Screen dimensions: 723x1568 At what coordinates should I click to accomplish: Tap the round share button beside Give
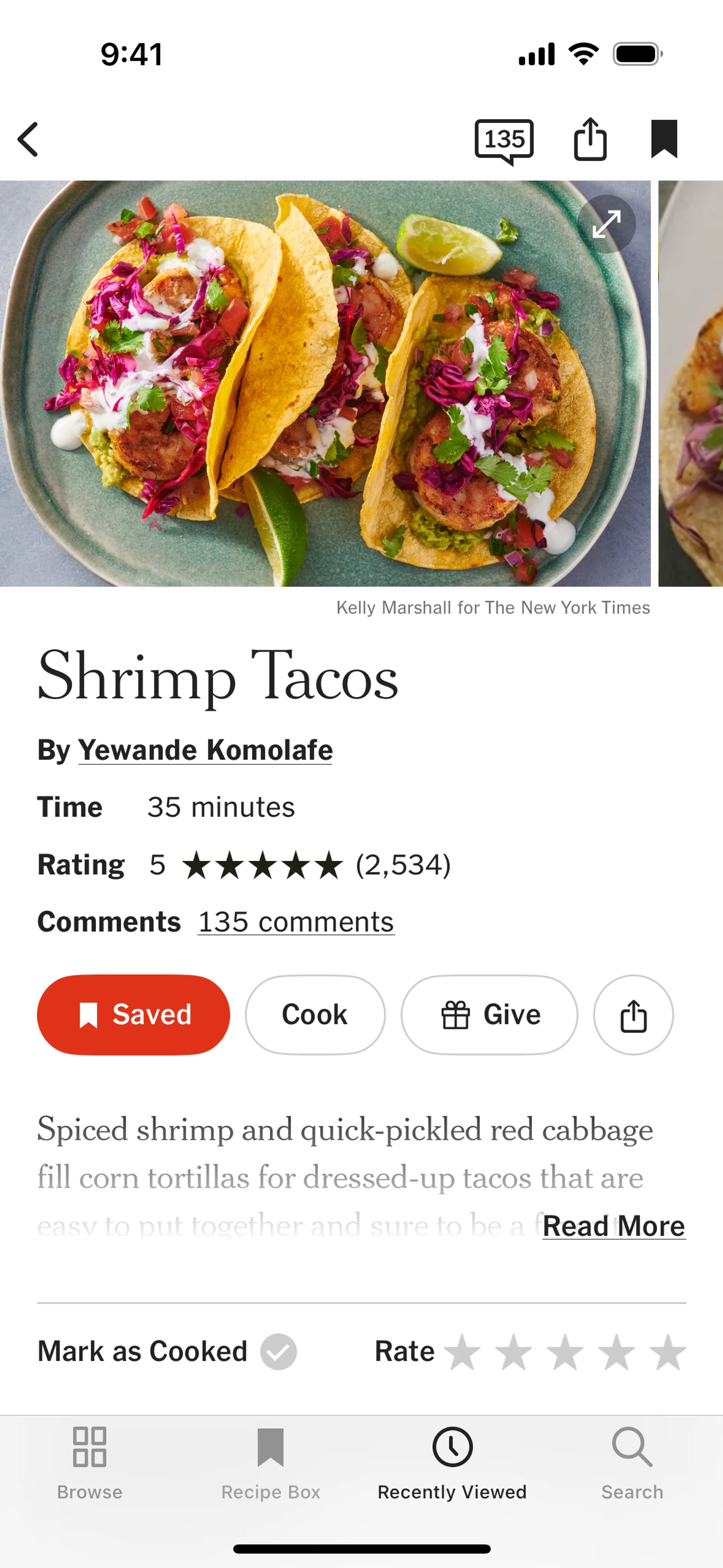pos(633,1015)
